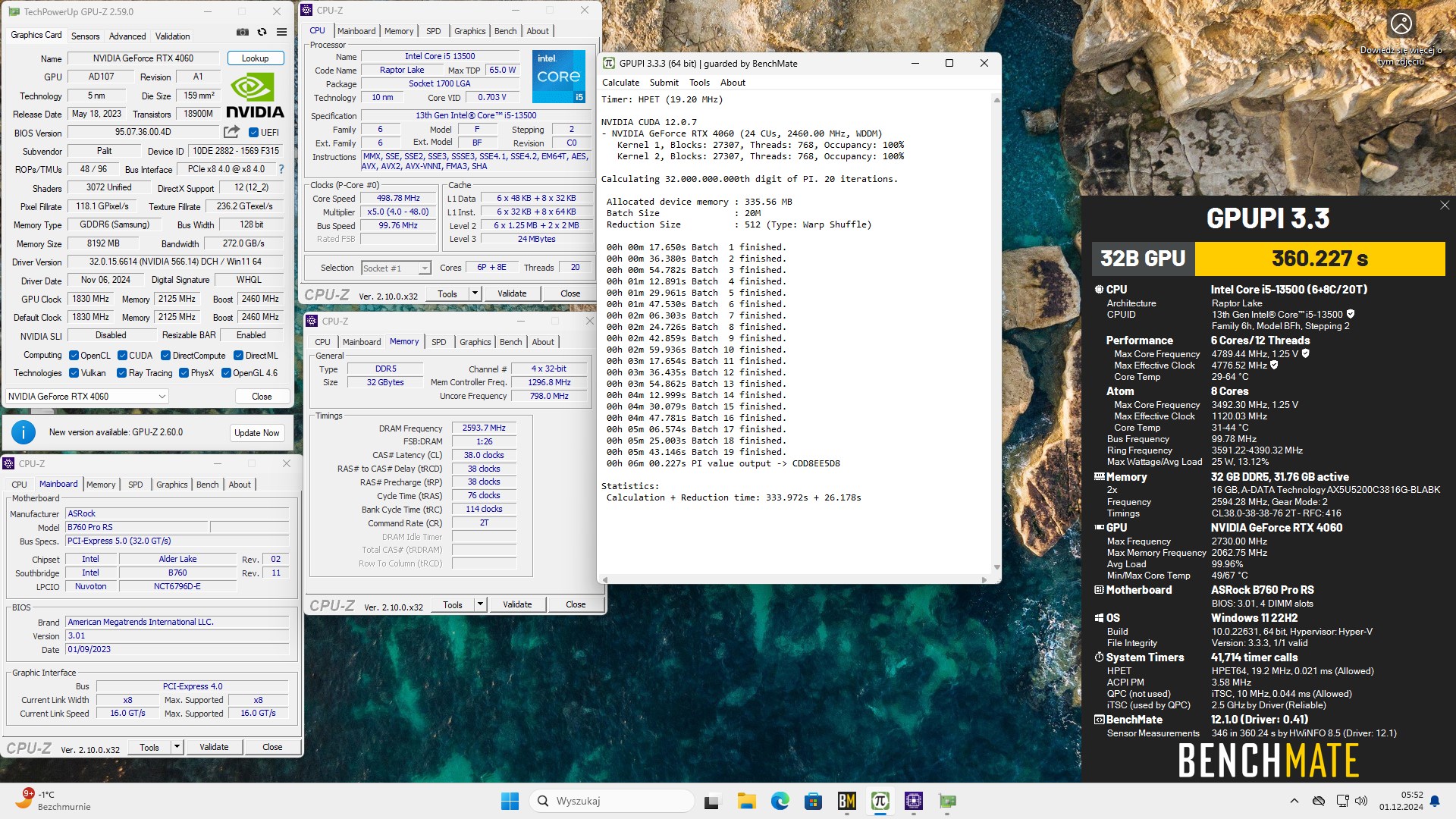Open notification bell in system tray

click(x=1435, y=801)
